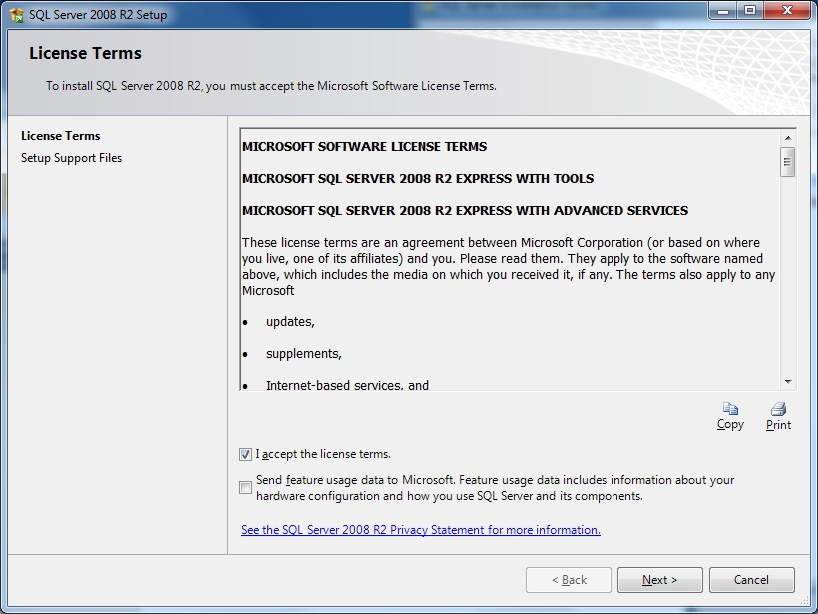Click MICROSOFT SOFTWARE LICENSE TERMS heading

(x=364, y=147)
